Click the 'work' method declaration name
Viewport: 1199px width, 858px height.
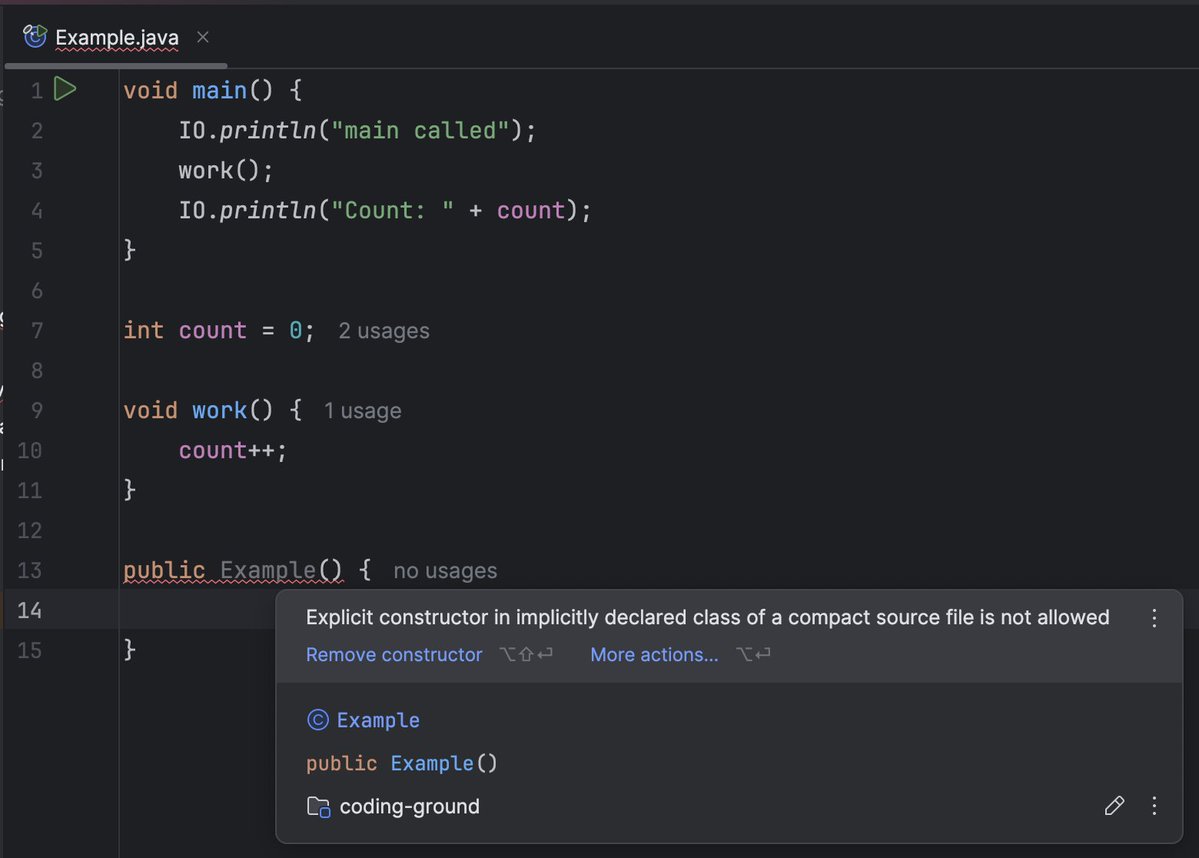point(219,411)
